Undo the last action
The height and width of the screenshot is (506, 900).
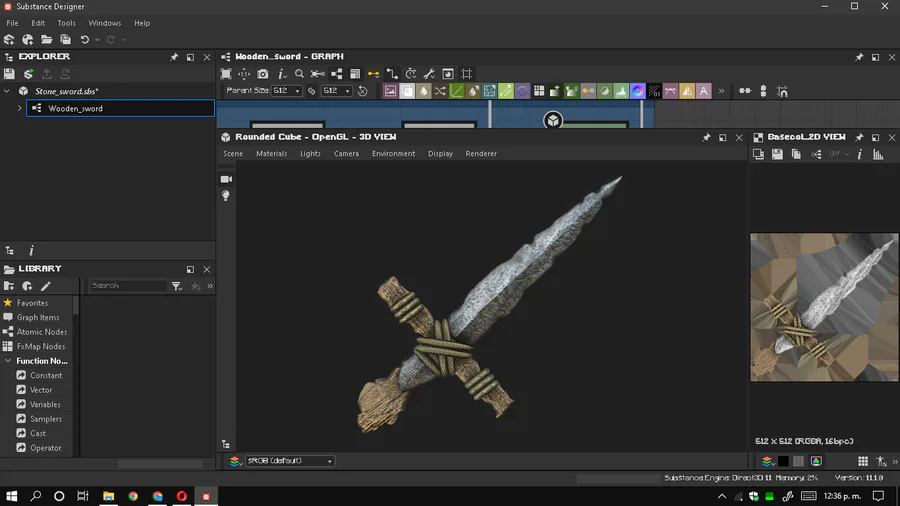pos(84,40)
